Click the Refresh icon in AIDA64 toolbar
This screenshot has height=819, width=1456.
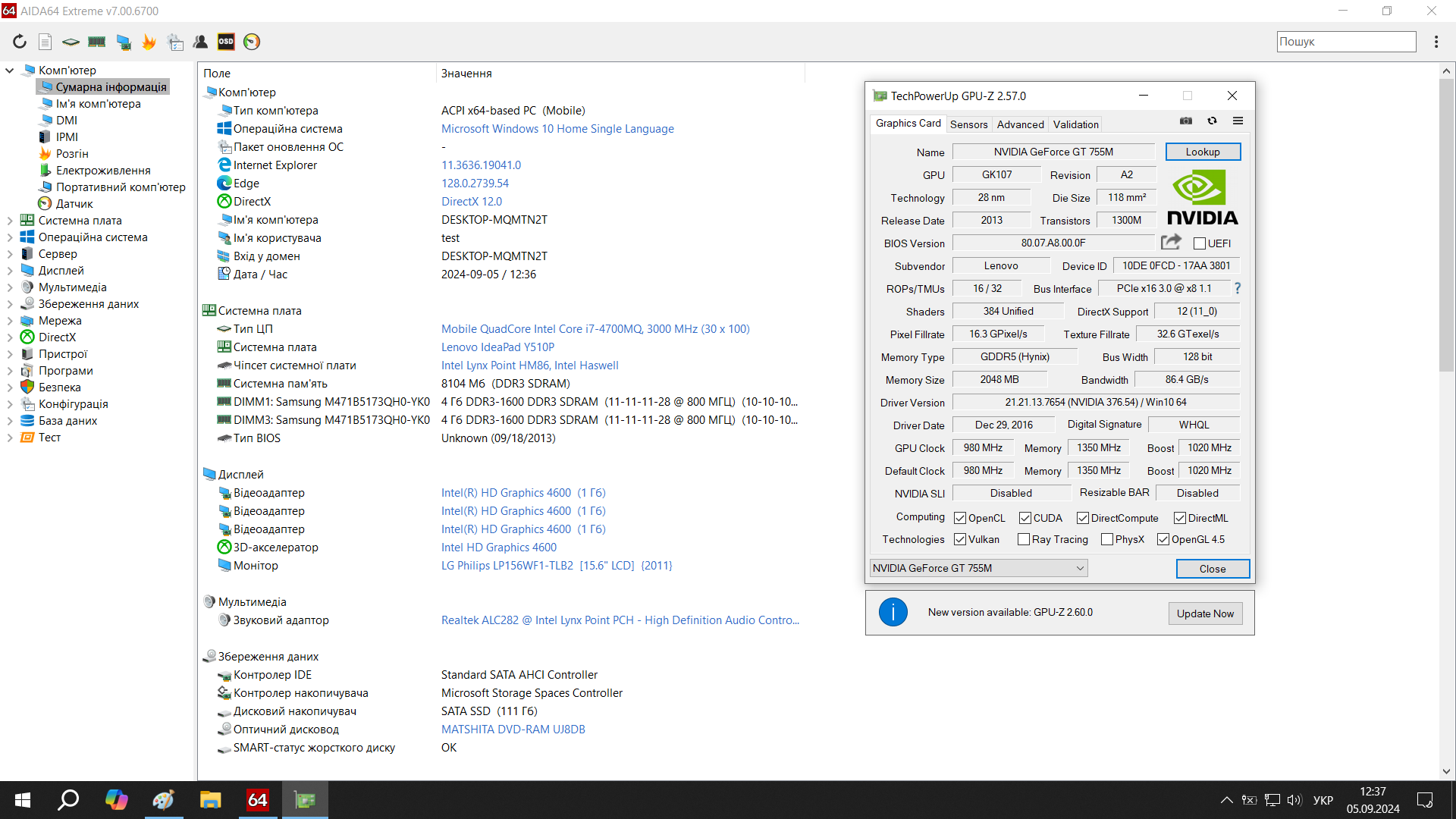pos(20,42)
